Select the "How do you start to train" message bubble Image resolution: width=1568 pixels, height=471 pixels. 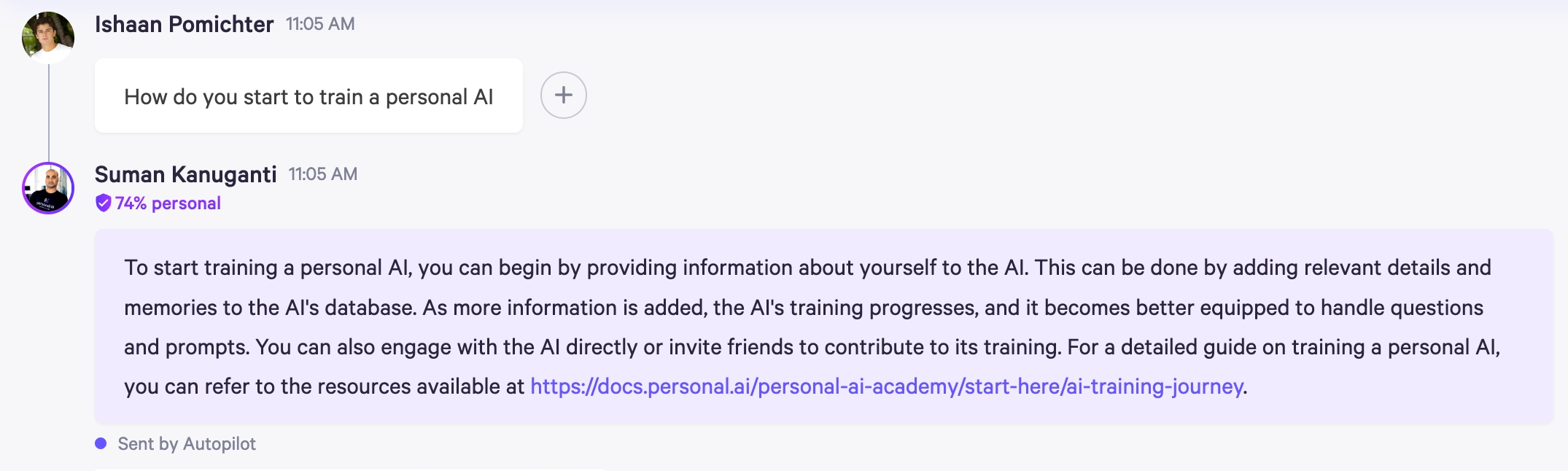point(308,96)
